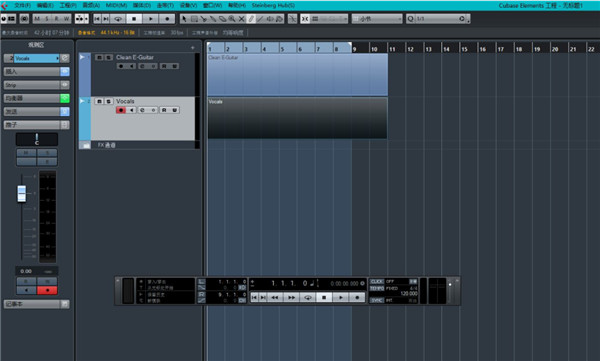The width and height of the screenshot is (600, 361).
Task: Add a track with plus icon
Action: pyautogui.click(x=192, y=47)
